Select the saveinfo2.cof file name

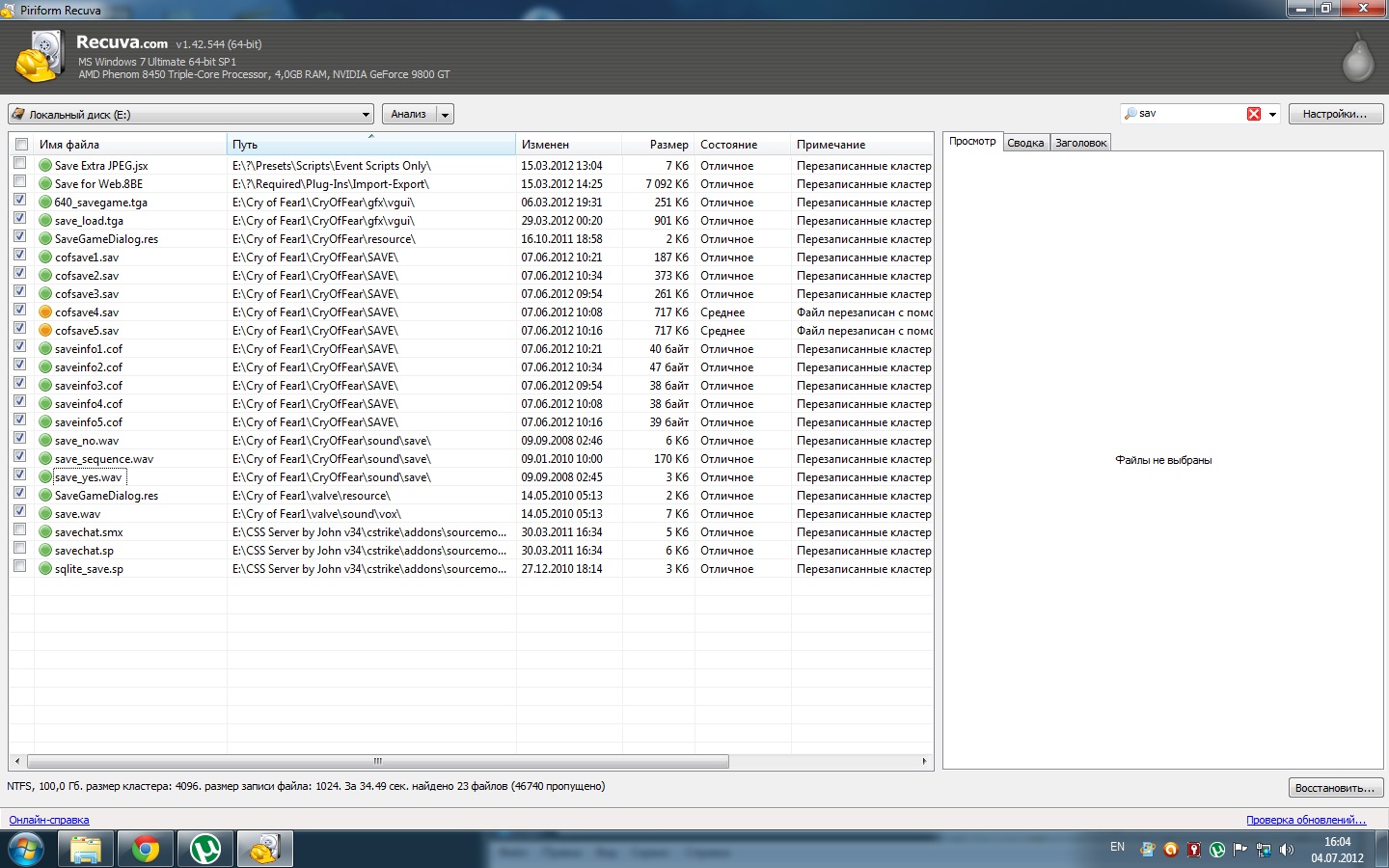click(x=89, y=367)
